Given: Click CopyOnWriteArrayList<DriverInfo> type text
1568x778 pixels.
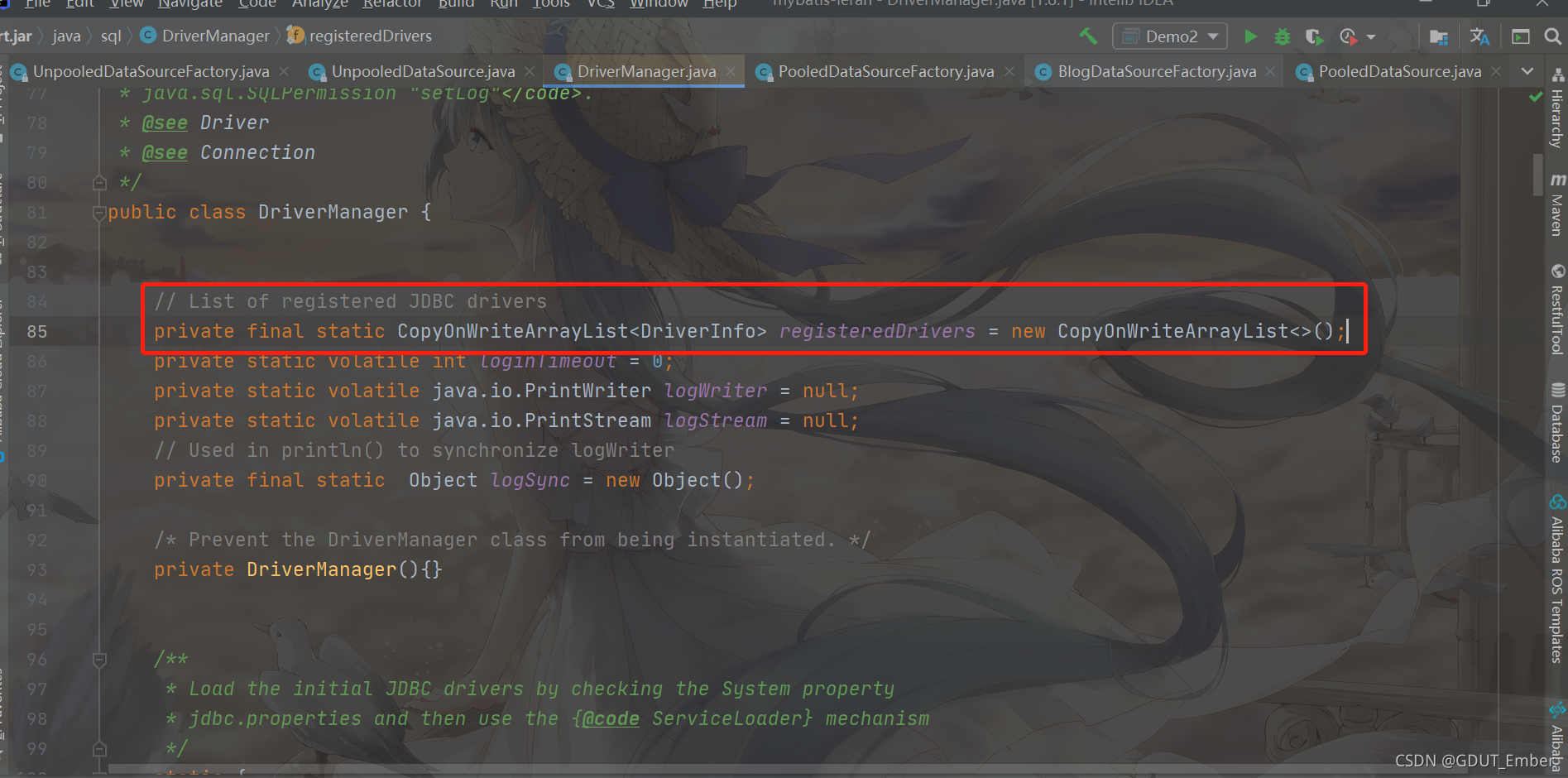Looking at the screenshot, I should click(x=582, y=332).
